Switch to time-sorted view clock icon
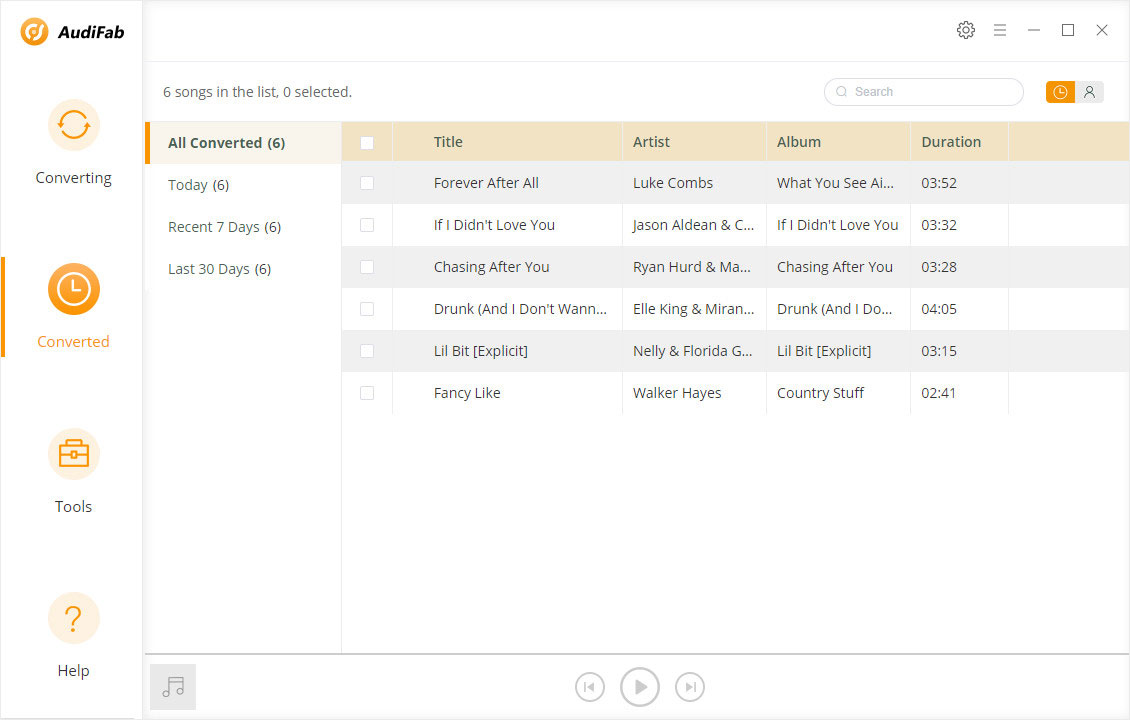 [1060, 92]
